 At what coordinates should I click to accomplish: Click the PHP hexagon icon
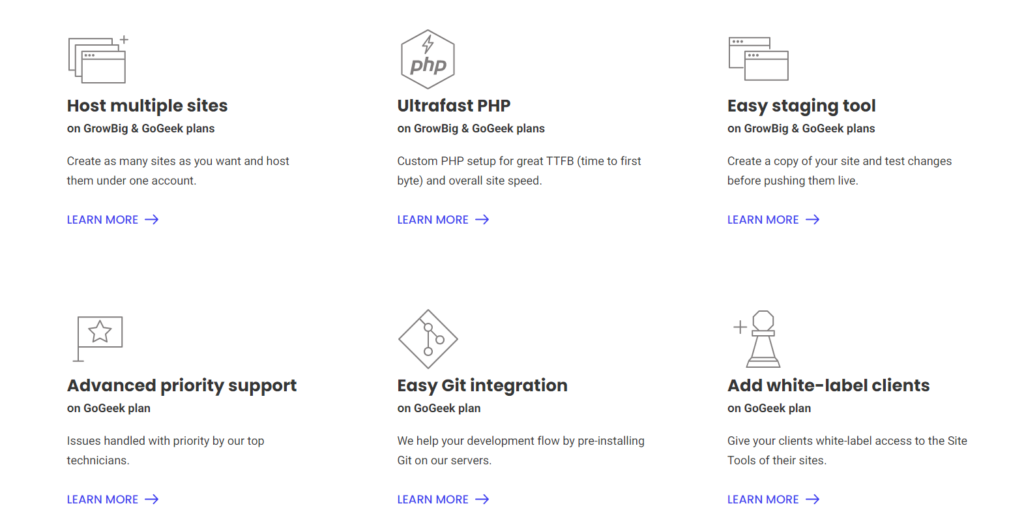[428, 60]
